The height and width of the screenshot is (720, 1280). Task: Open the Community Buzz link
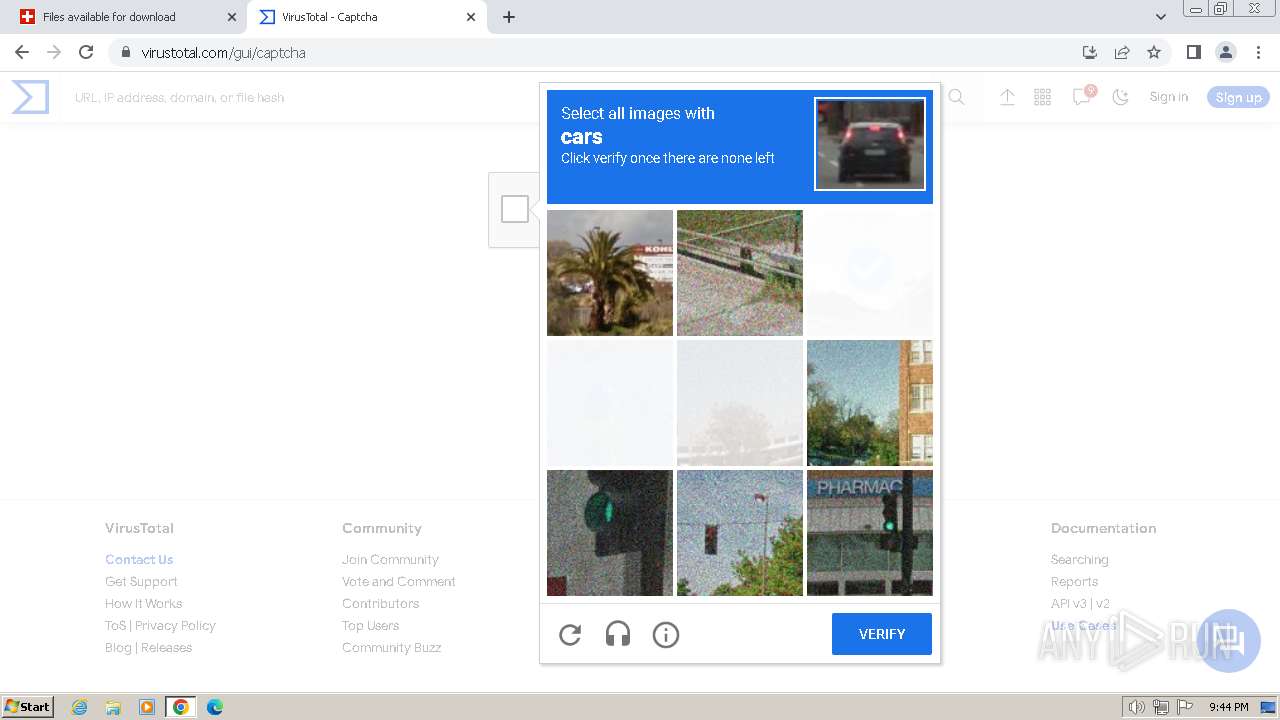coord(392,647)
